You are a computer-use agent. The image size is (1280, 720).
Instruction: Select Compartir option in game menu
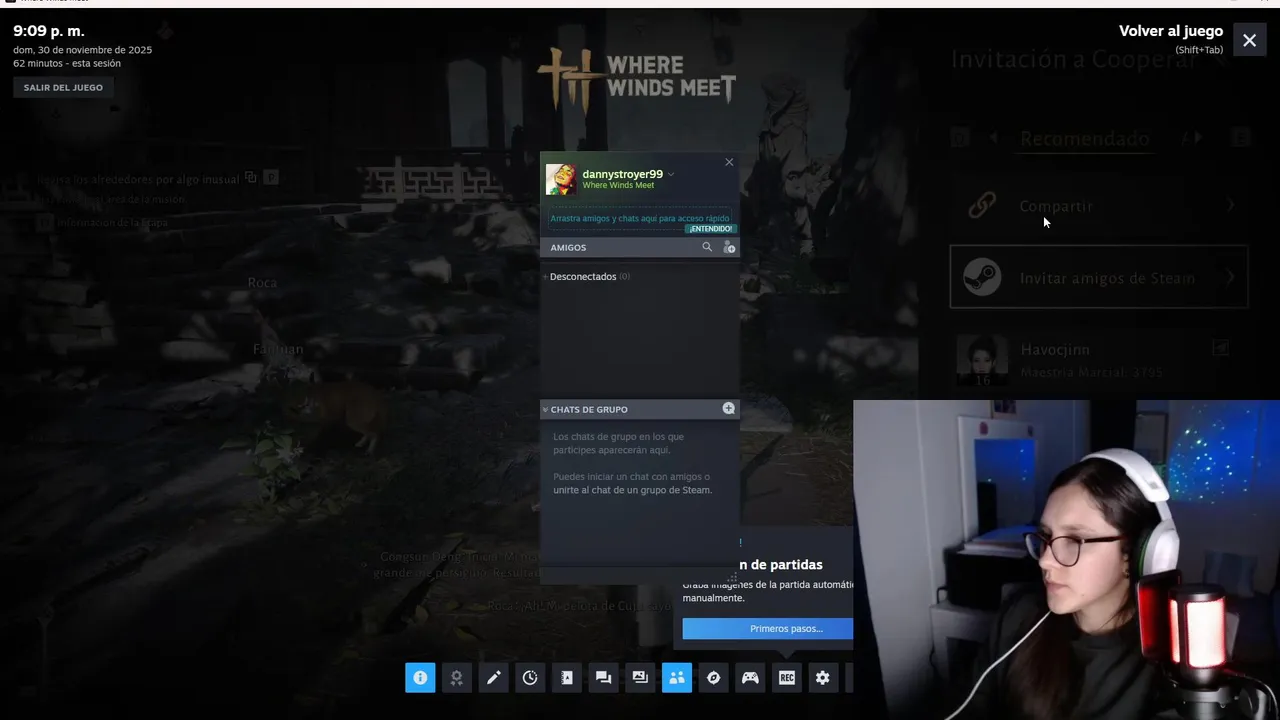point(1099,206)
